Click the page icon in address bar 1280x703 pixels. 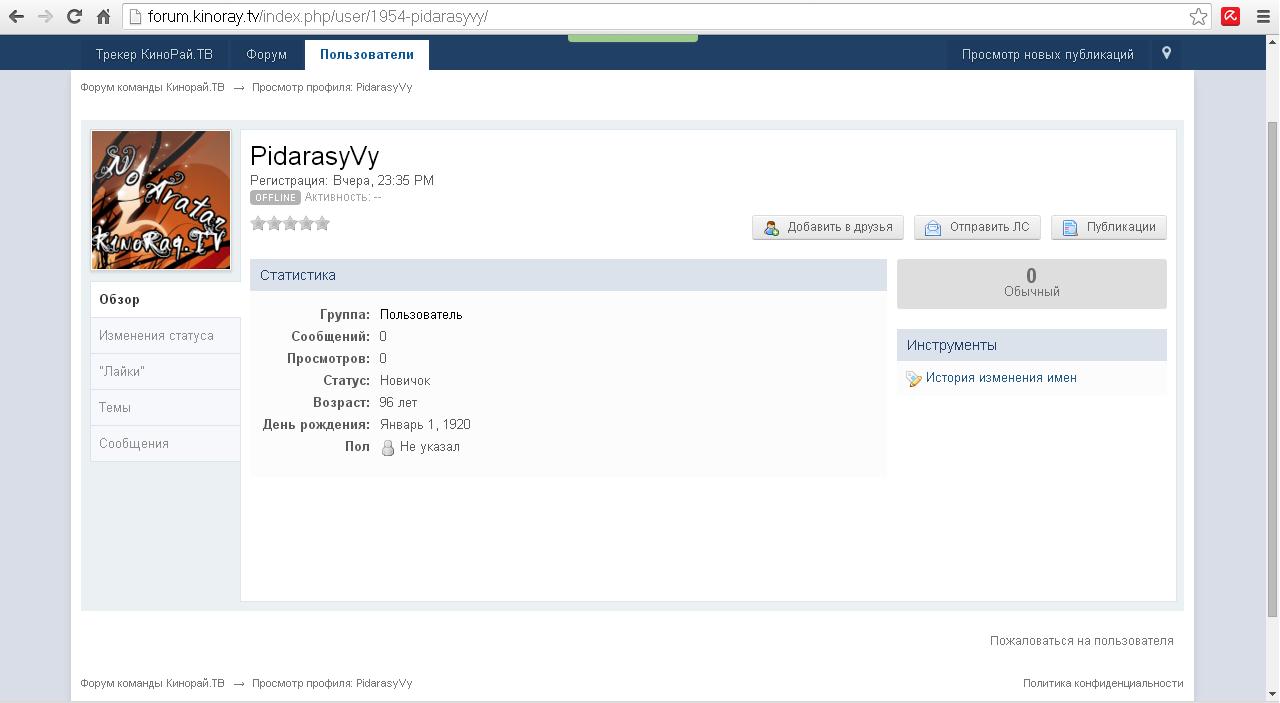(135, 16)
